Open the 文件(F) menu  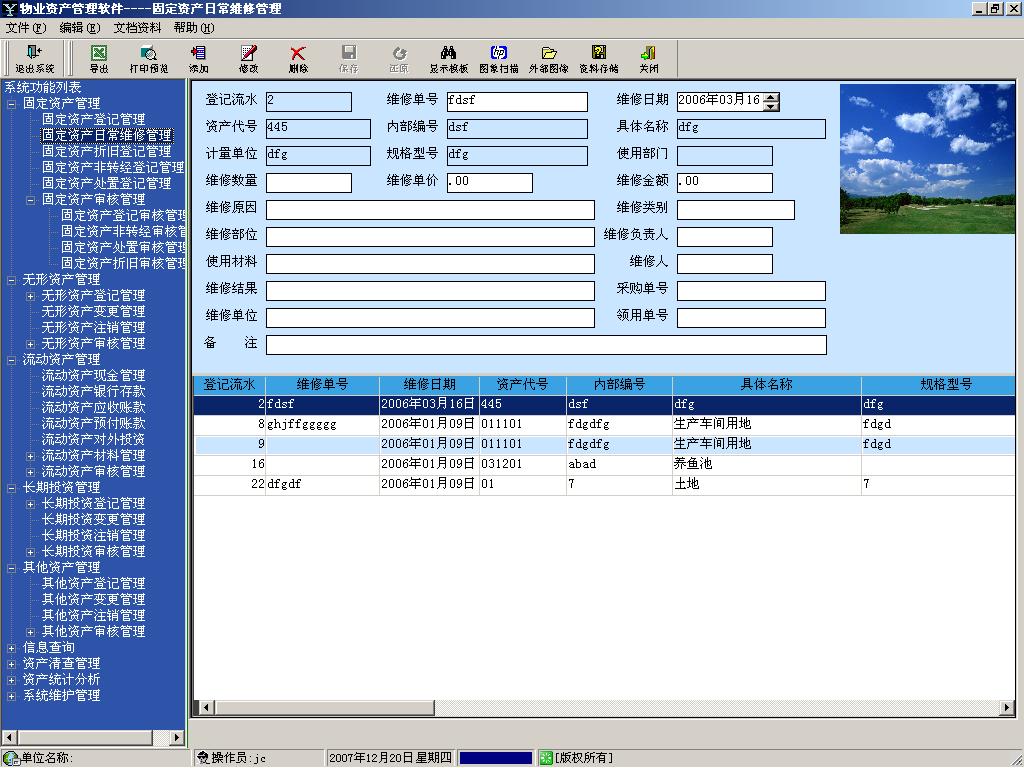pyautogui.click(x=26, y=28)
